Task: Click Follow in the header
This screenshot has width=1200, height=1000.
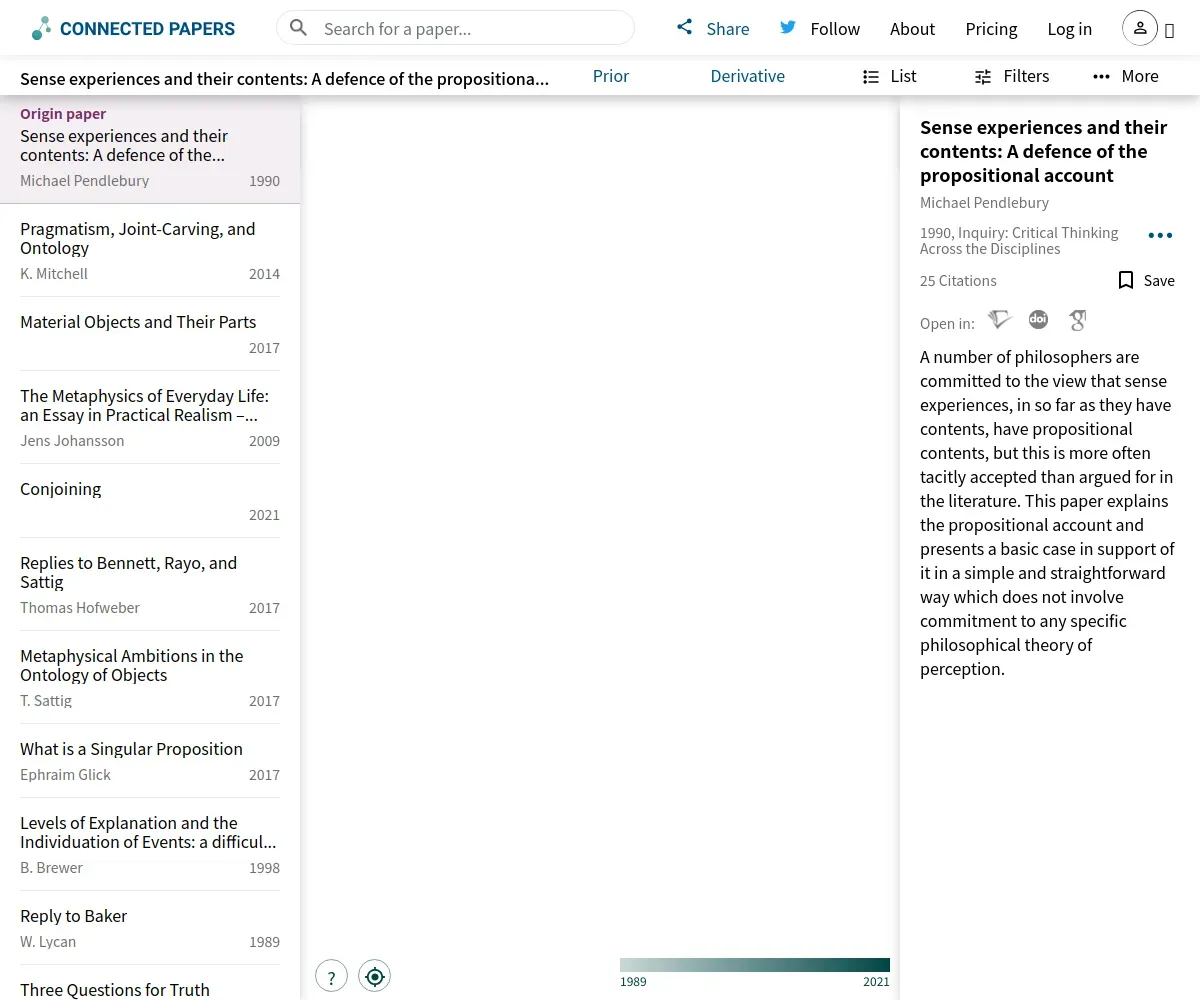Action: pyautogui.click(x=835, y=29)
